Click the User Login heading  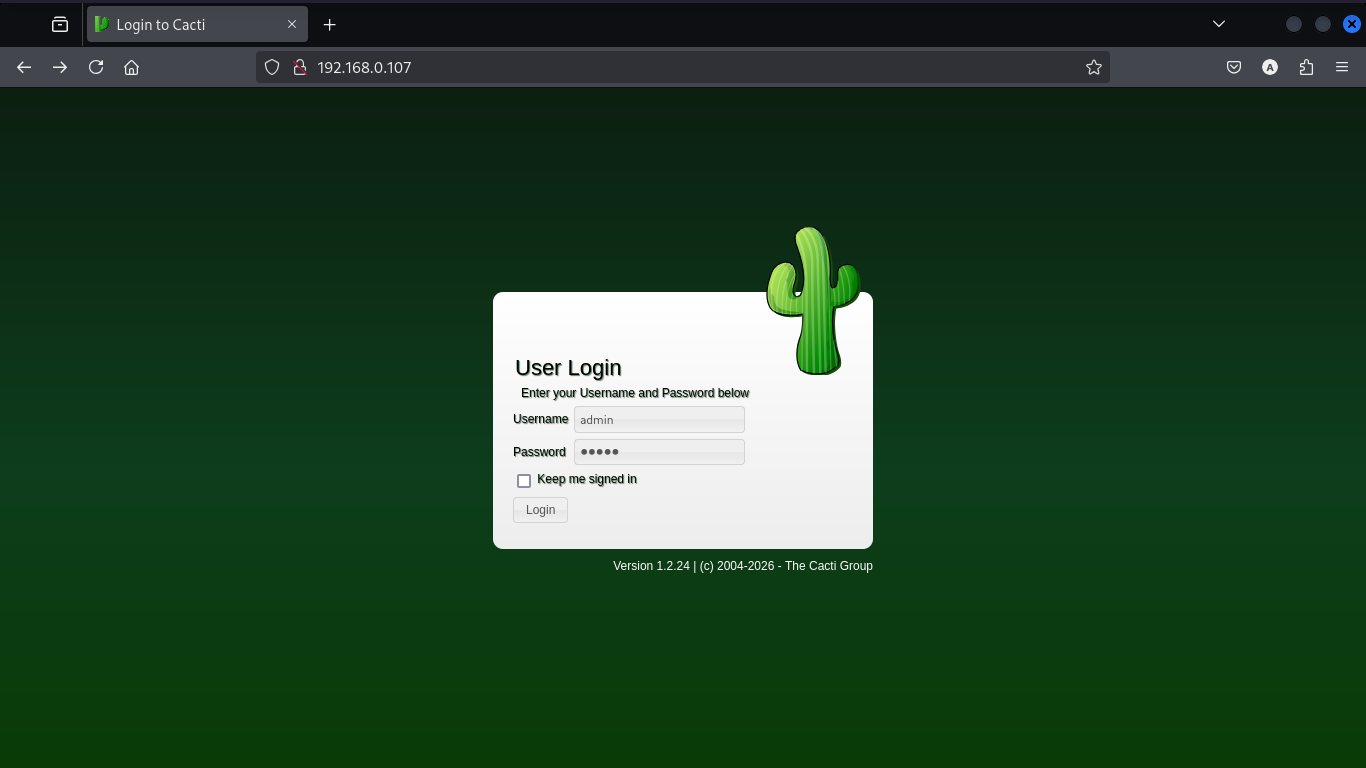click(568, 367)
